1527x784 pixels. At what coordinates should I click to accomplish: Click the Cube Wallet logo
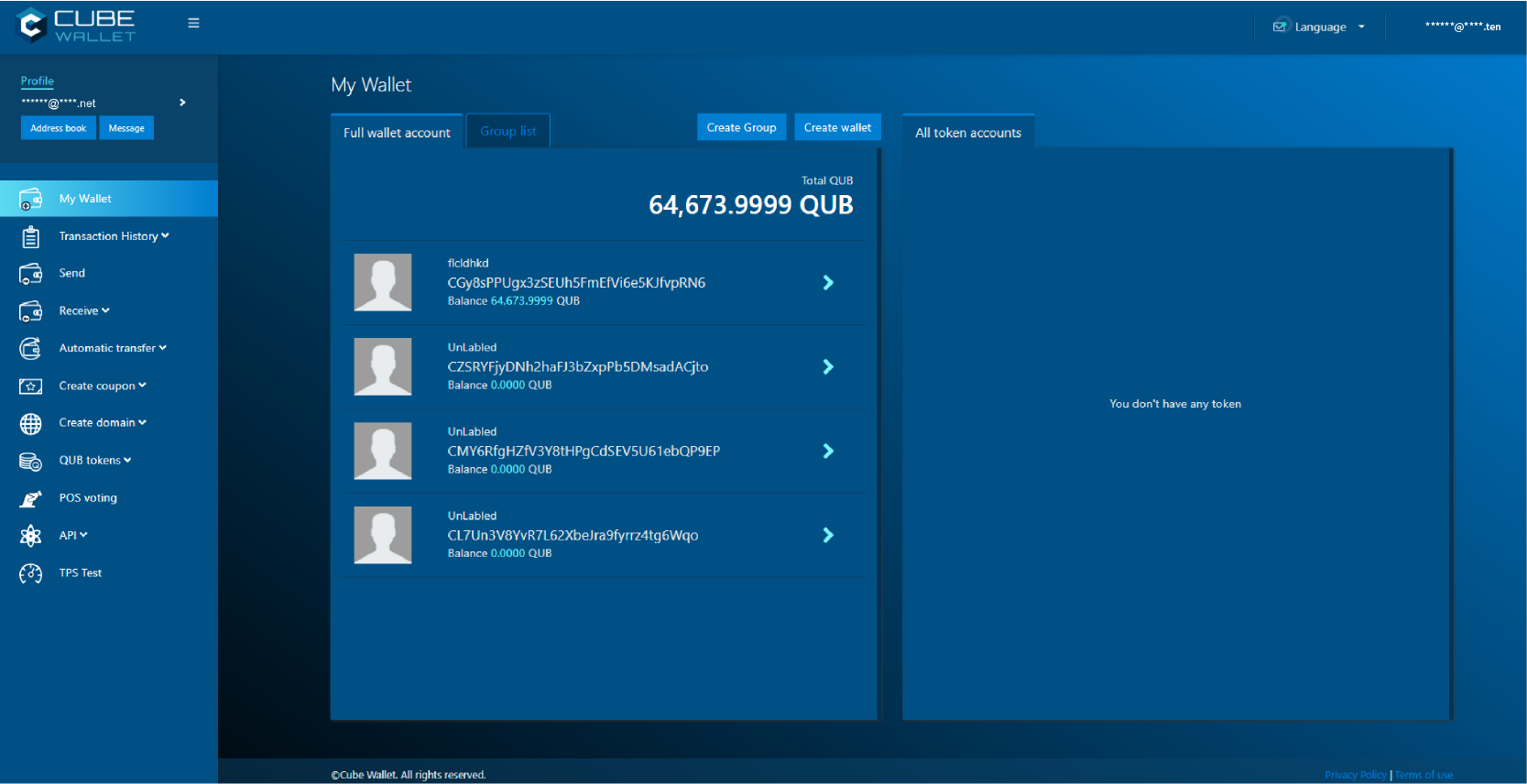(x=76, y=26)
